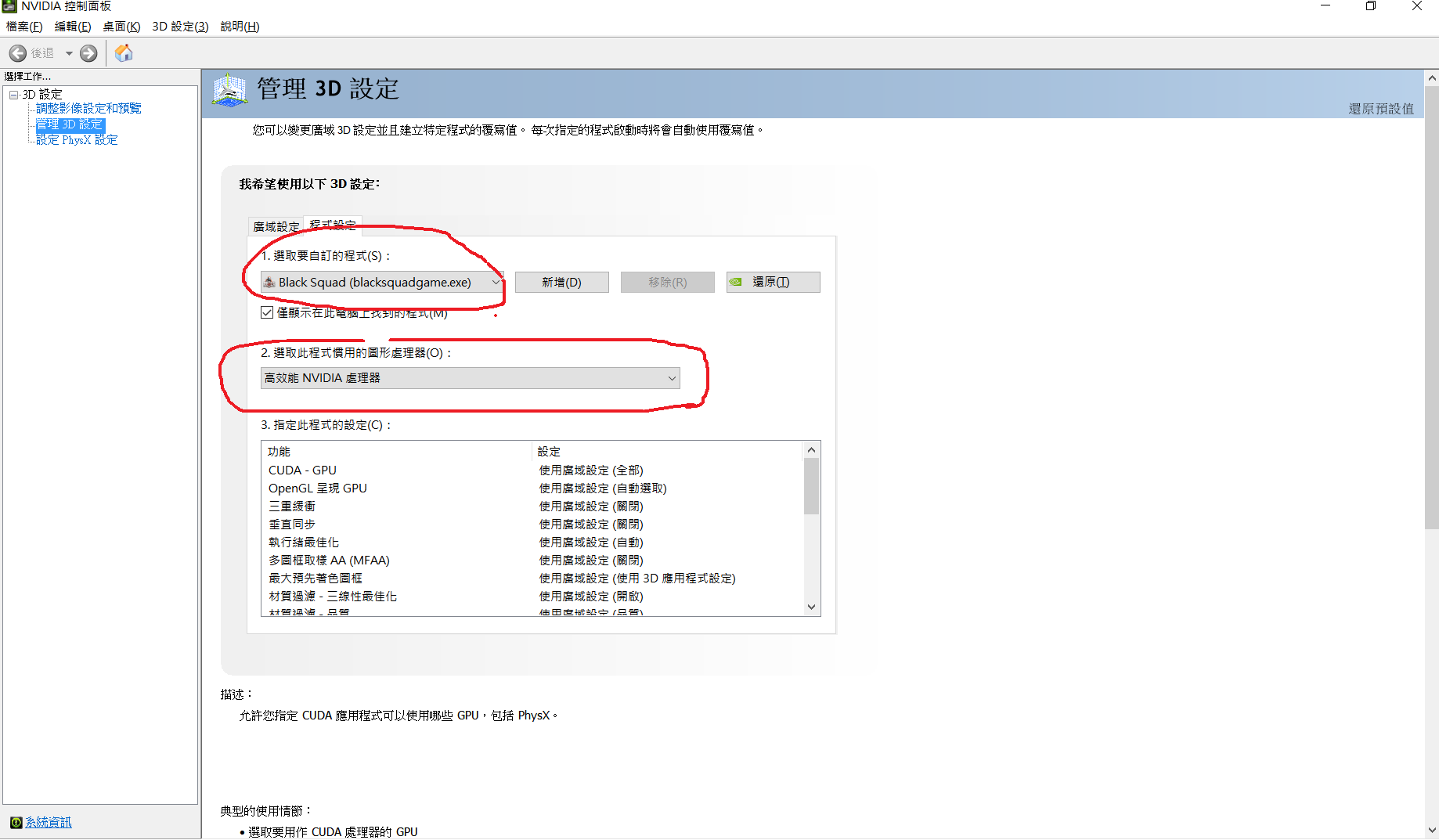Click settings list scrollbar thumb
Screen dimensions: 1439x840
[x=811, y=486]
